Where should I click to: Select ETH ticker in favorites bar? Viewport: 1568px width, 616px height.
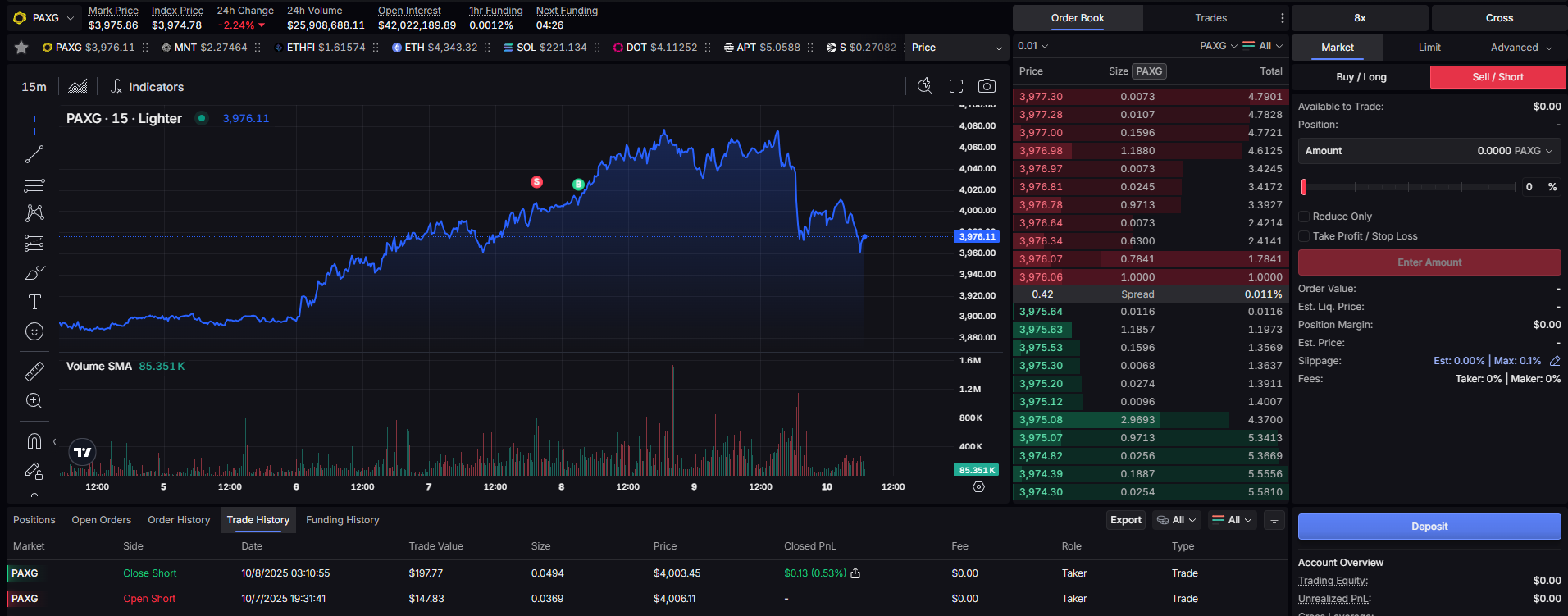point(435,48)
